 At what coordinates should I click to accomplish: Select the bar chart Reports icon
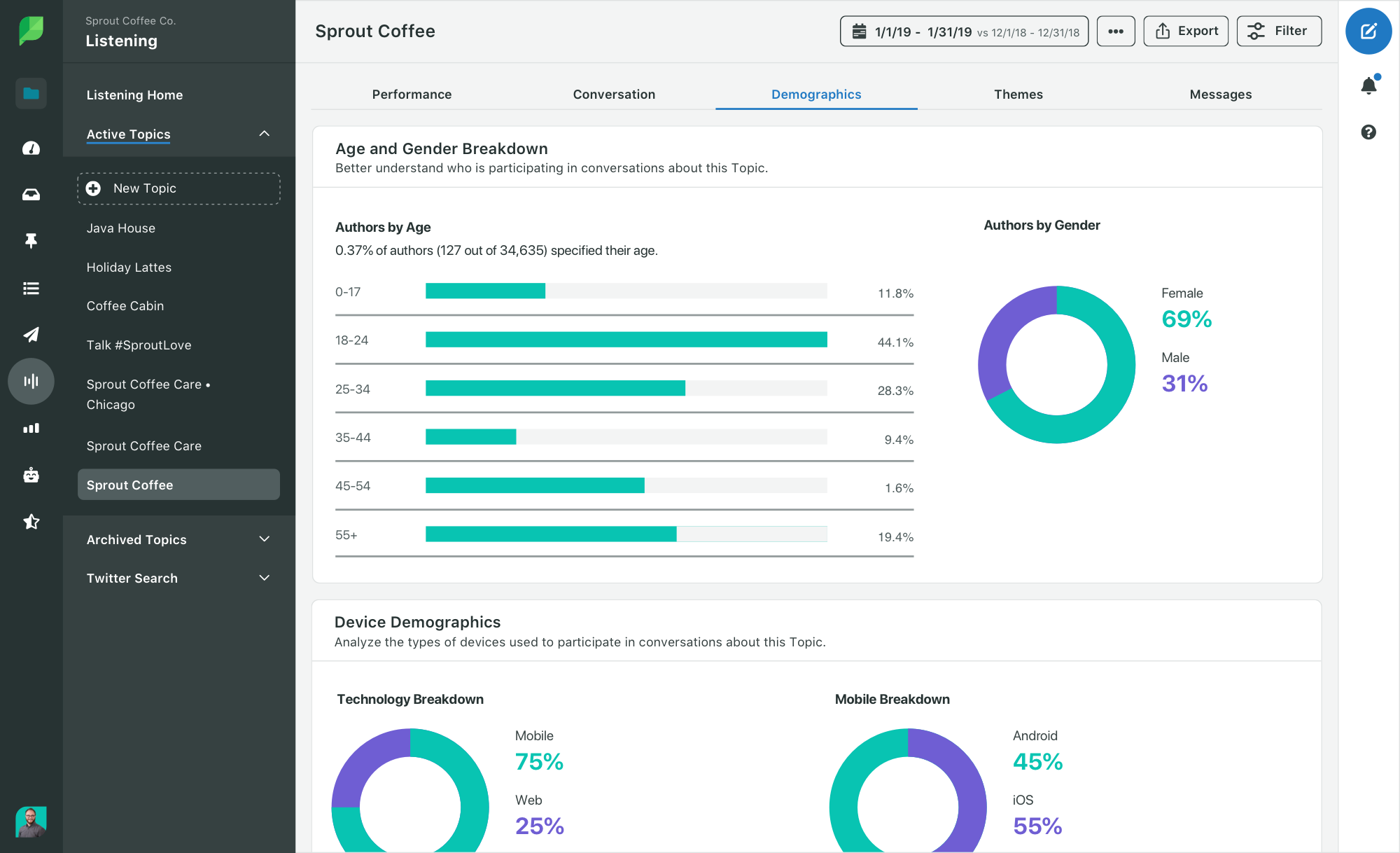point(31,428)
